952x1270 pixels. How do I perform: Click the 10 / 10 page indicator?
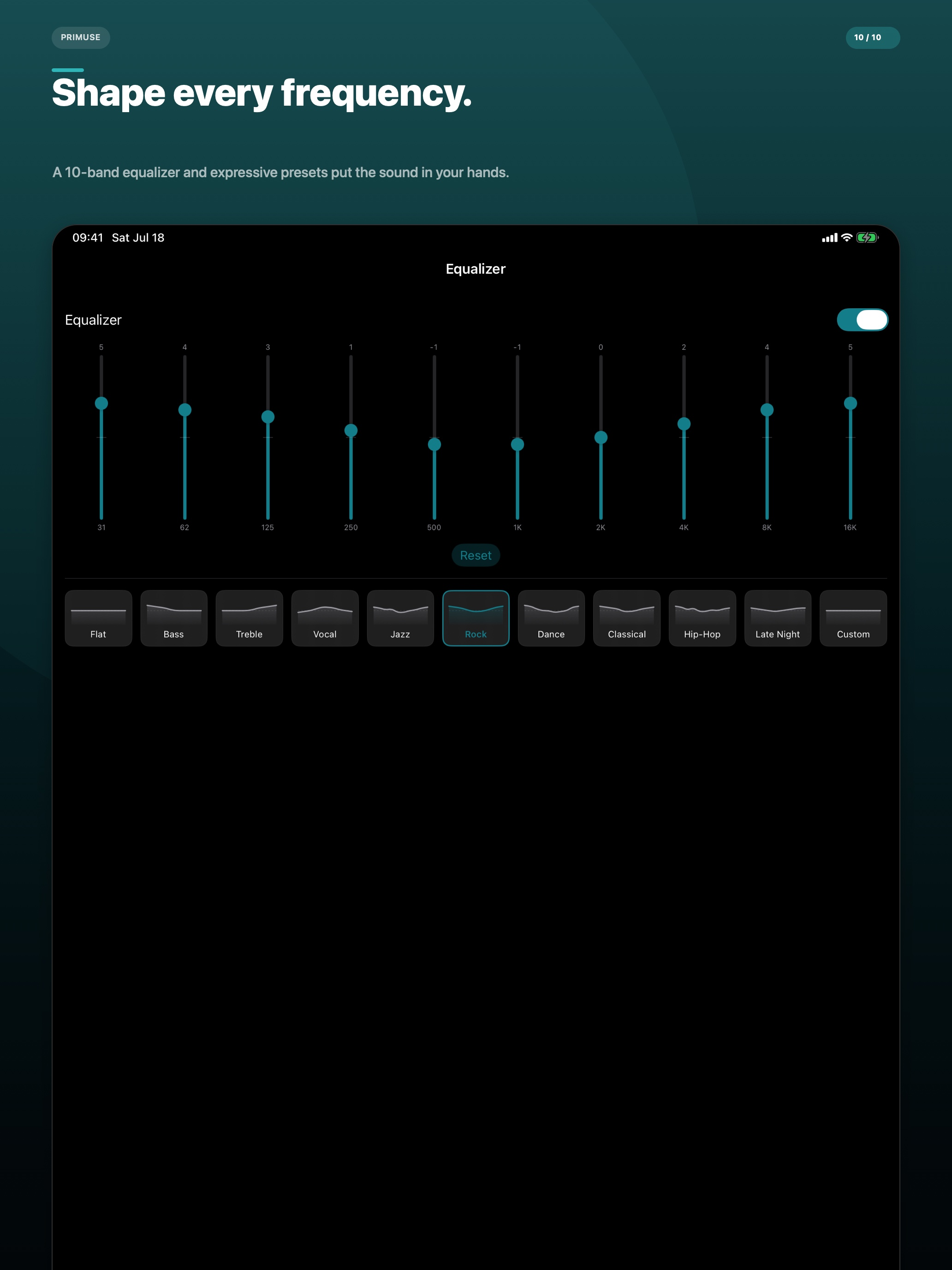coord(873,37)
